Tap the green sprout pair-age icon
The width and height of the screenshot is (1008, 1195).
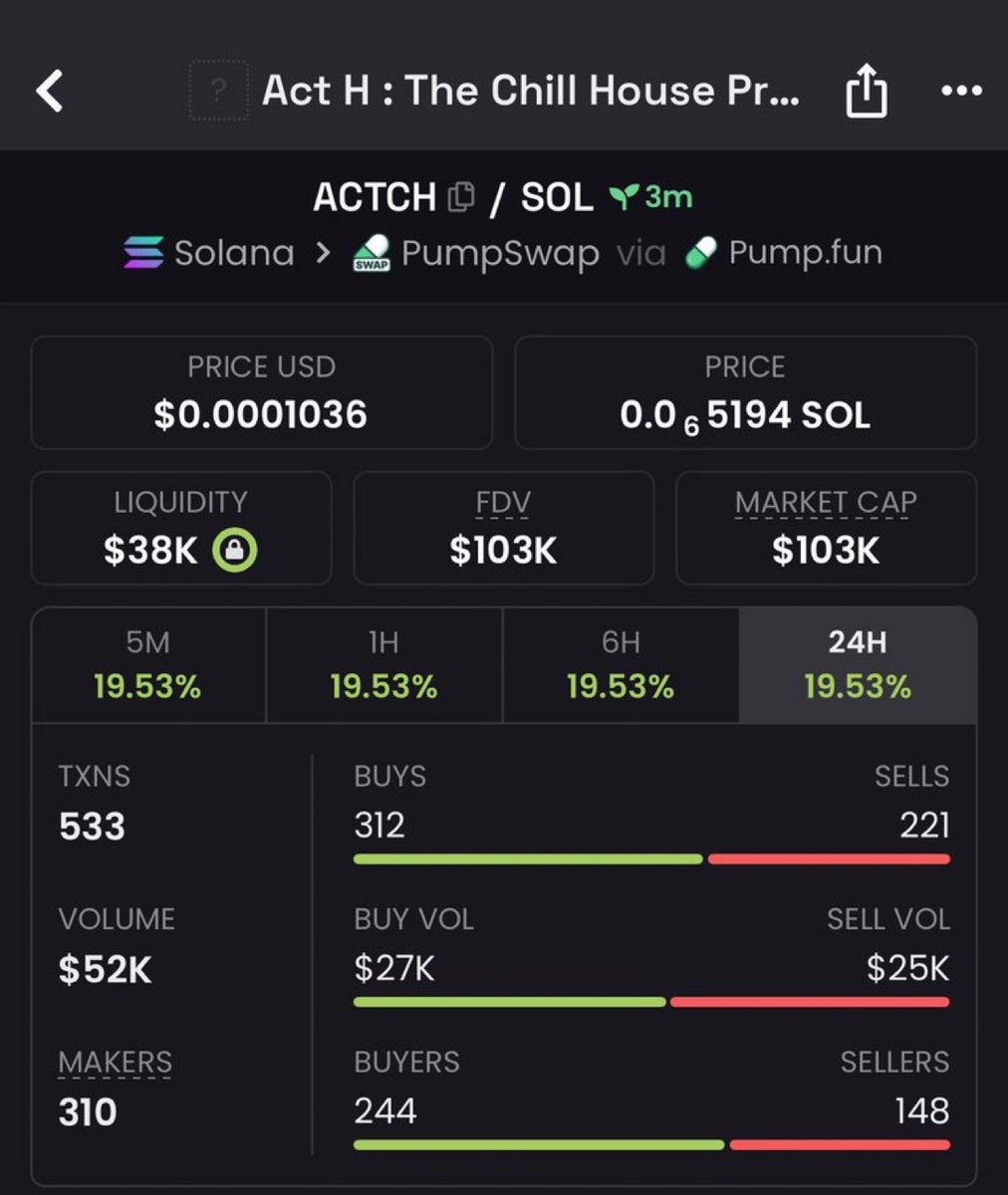(x=624, y=197)
